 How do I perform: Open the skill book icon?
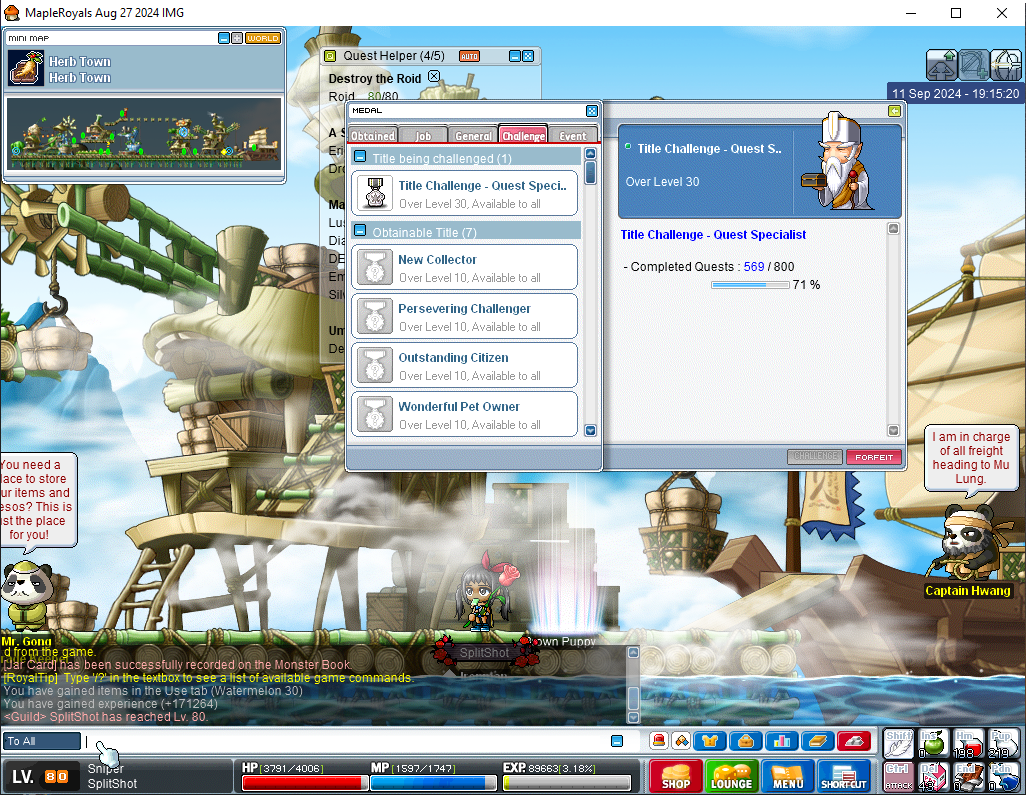(x=817, y=741)
